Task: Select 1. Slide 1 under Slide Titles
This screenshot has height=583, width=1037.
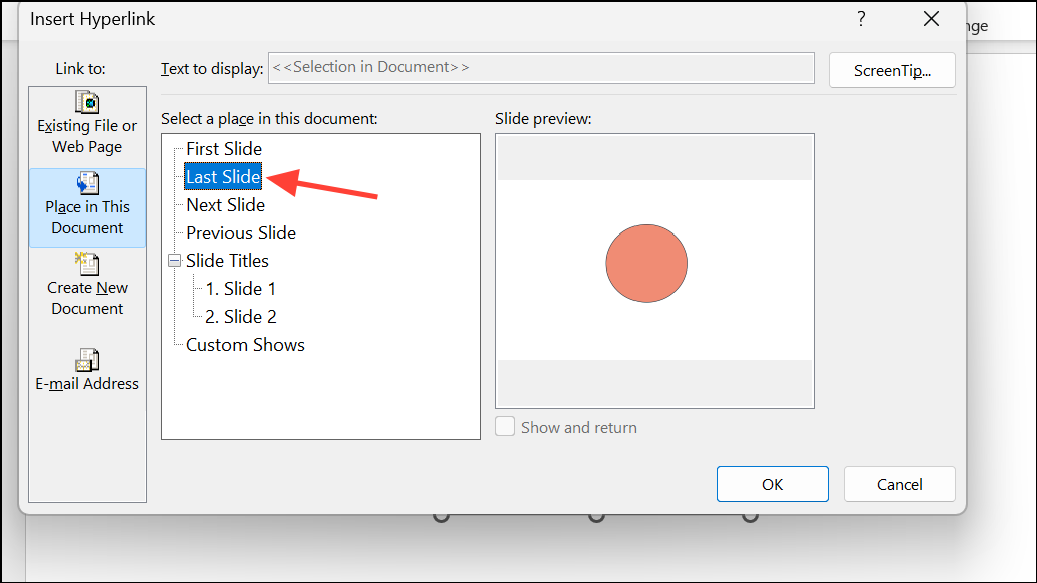Action: coord(240,289)
